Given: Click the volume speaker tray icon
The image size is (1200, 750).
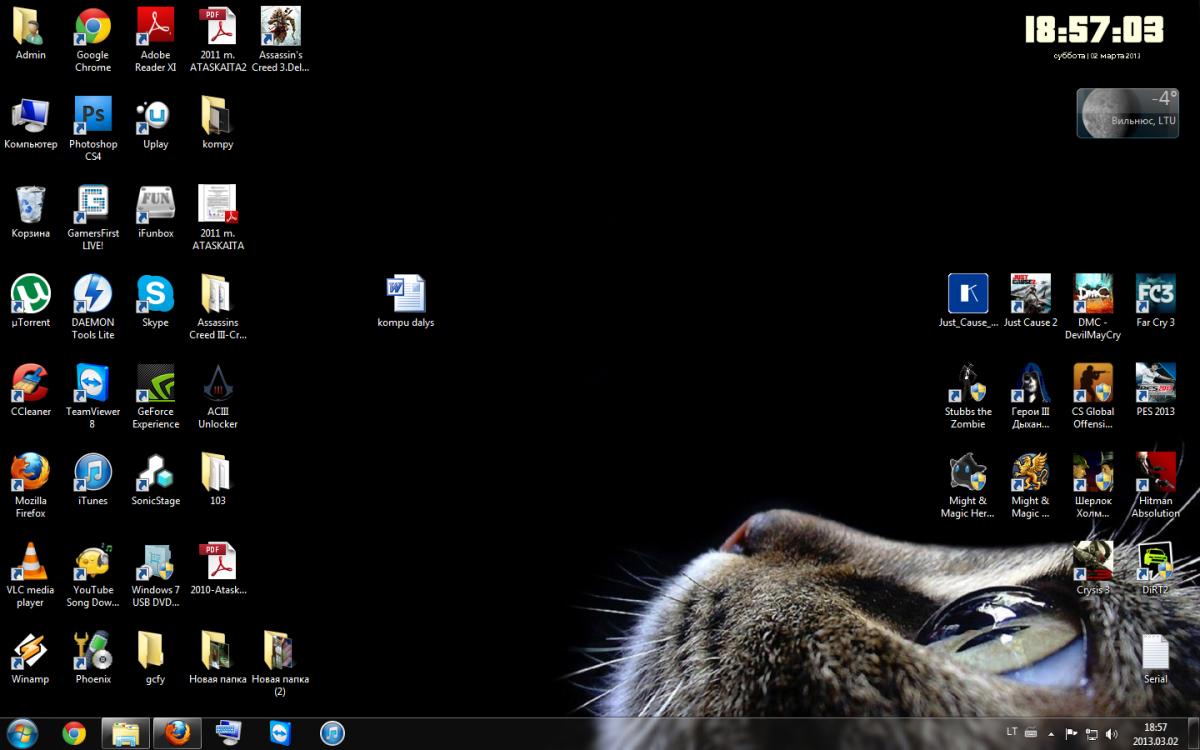Looking at the screenshot, I should click(1112, 733).
